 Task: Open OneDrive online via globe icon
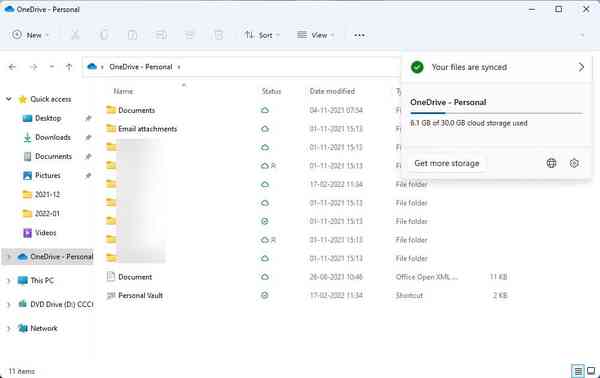(x=551, y=163)
